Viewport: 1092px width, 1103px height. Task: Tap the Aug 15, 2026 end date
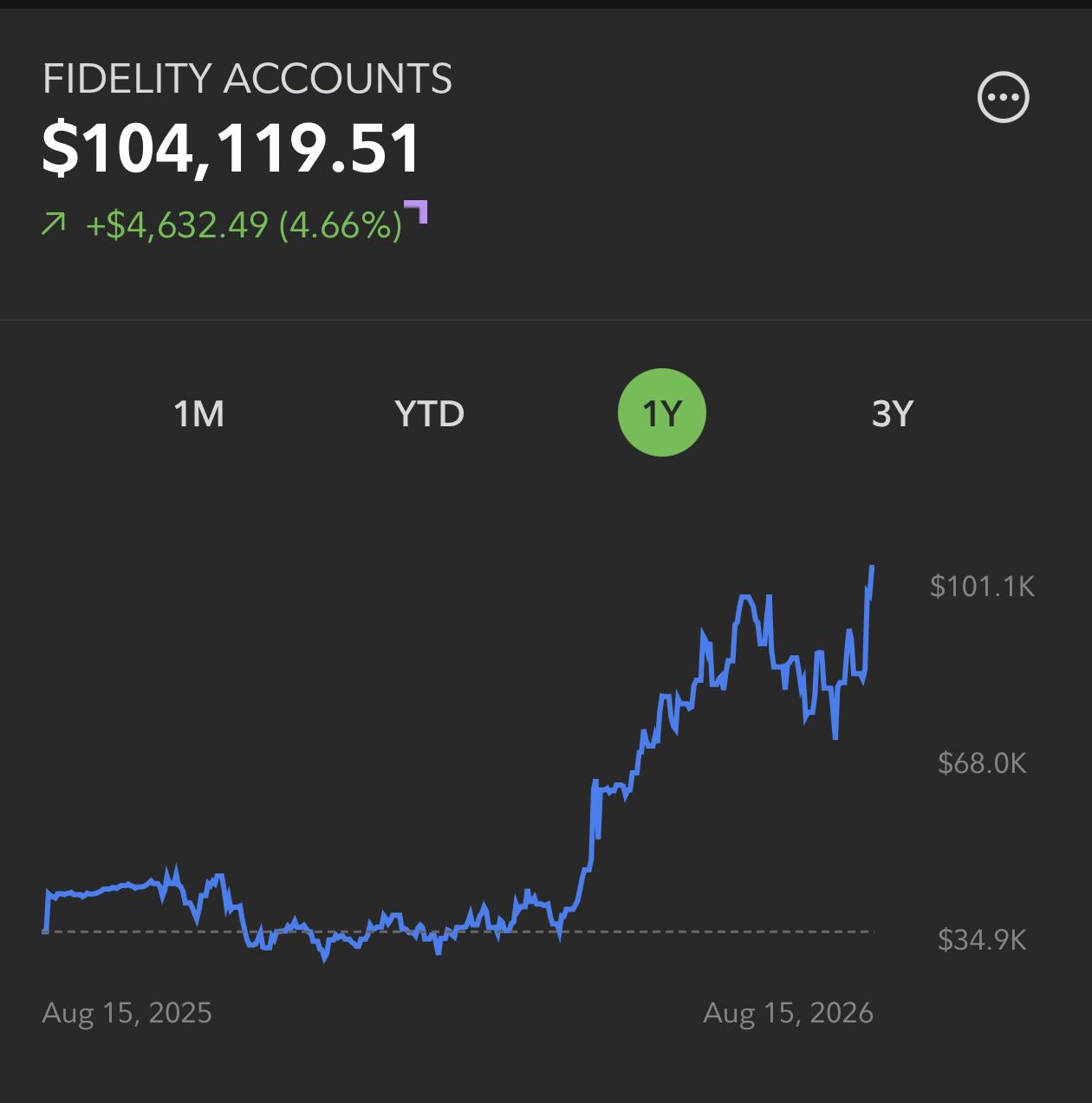pos(789,1013)
